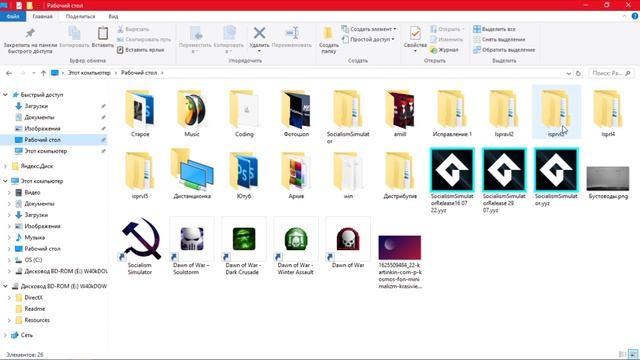Viewport: 640px width, 360px height.
Task: Switch to the Поделиться ribbon tab
Action: pyautogui.click(x=80, y=16)
